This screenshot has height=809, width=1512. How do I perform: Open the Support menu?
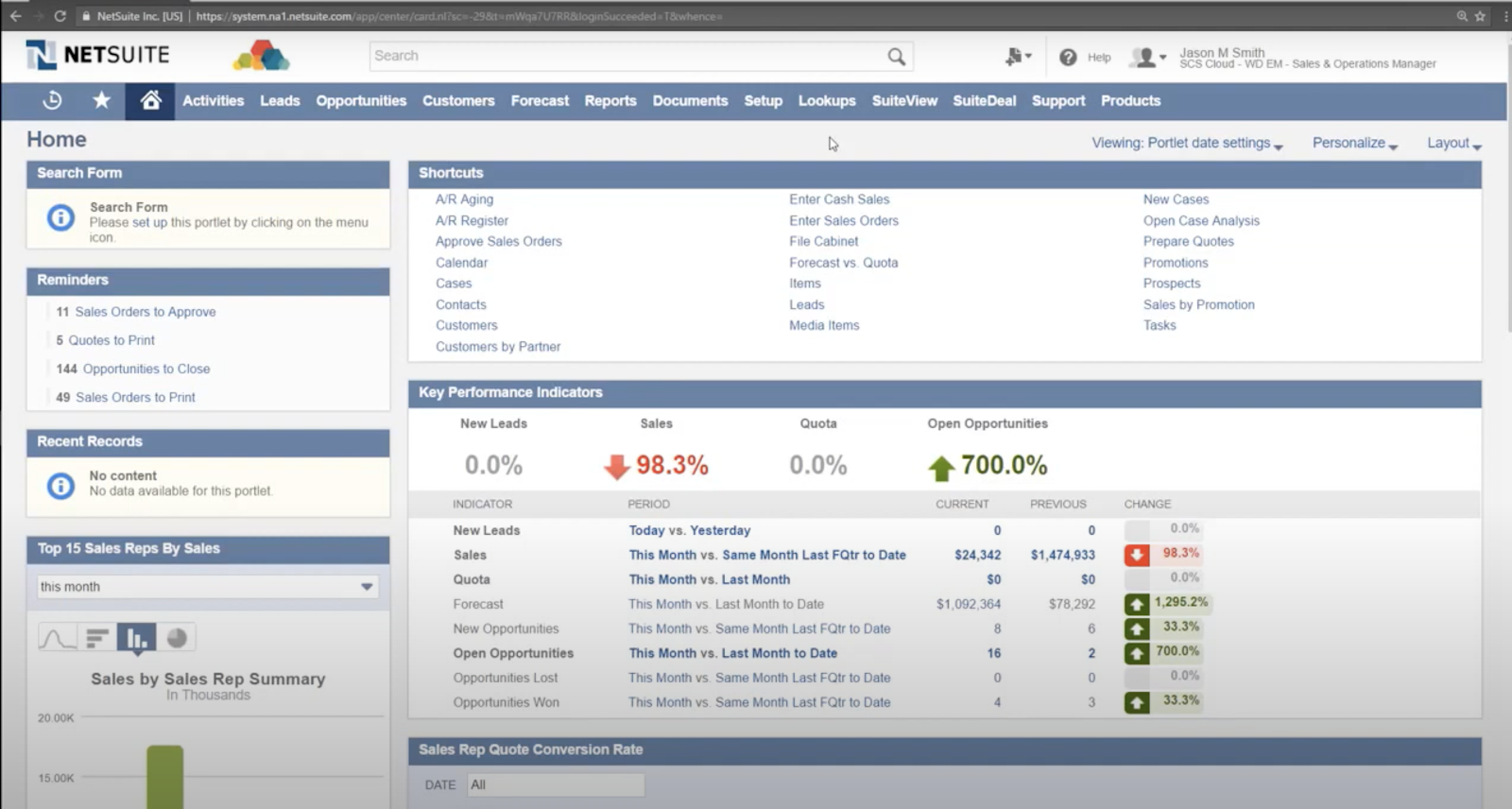(1058, 101)
